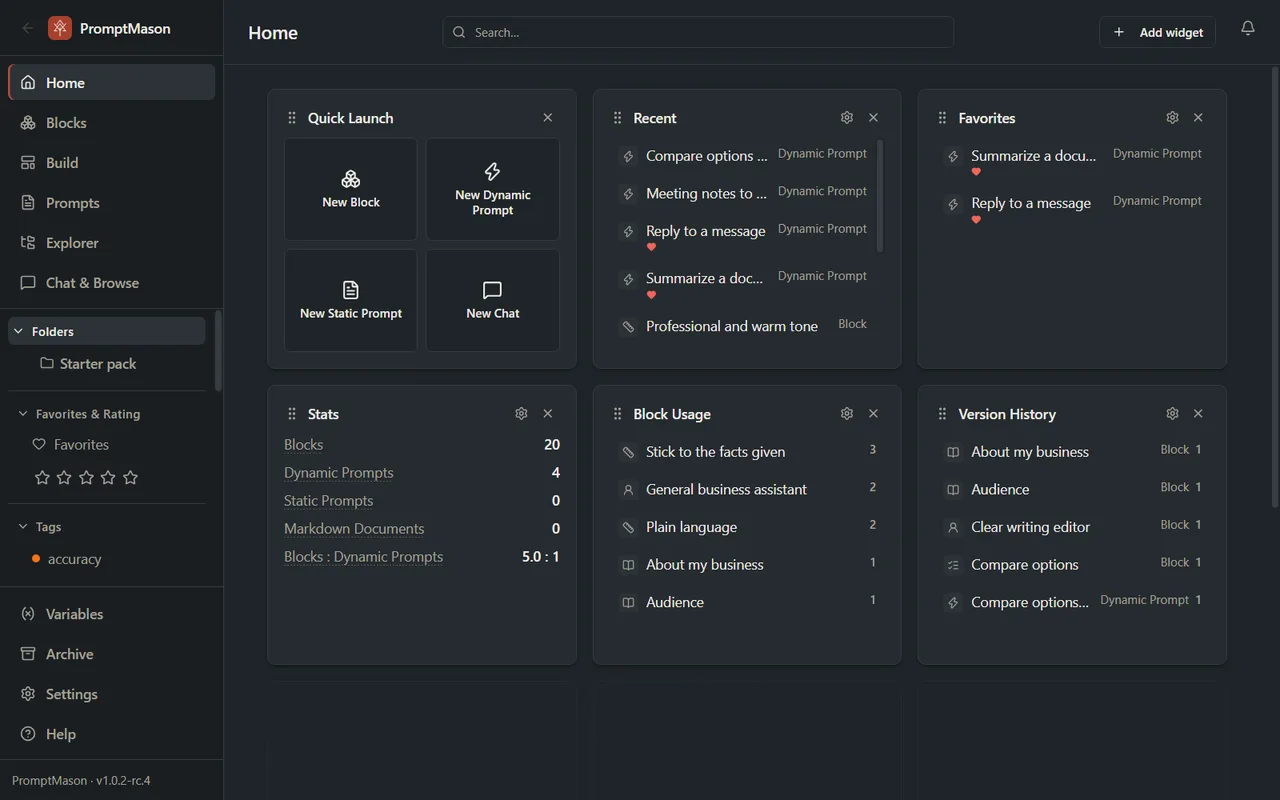Open Blocks in the sidebar
The image size is (1280, 800).
click(x=111, y=123)
